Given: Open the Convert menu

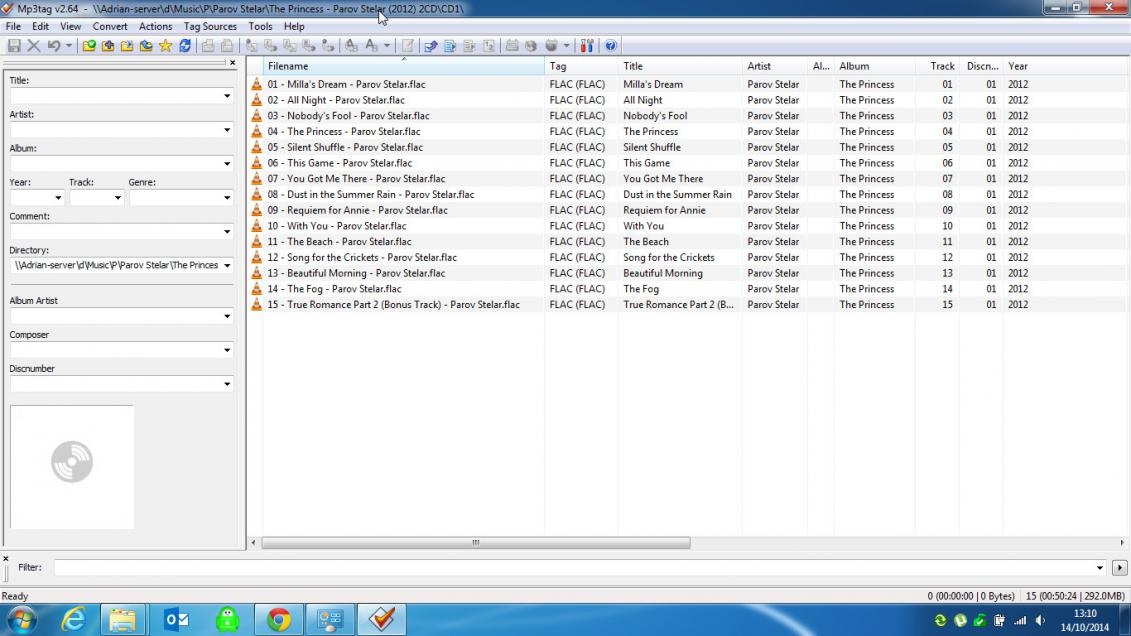Looking at the screenshot, I should (110, 26).
